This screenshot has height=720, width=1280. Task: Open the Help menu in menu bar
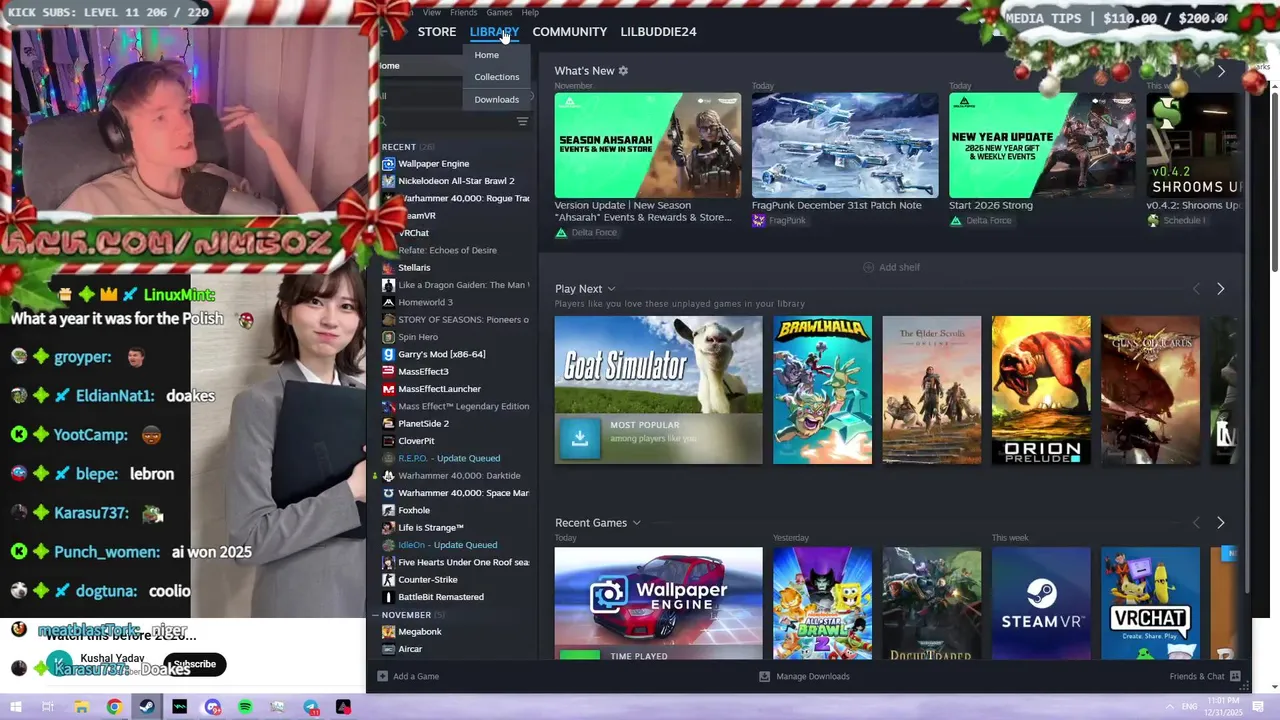click(530, 12)
